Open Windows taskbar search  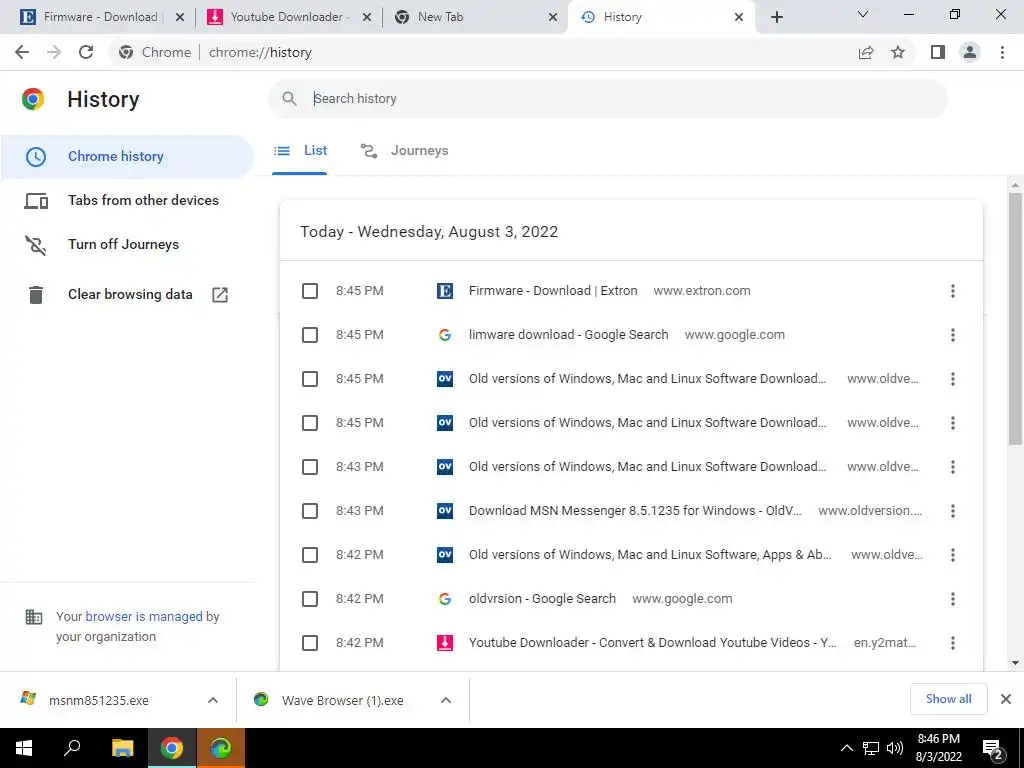(72, 748)
